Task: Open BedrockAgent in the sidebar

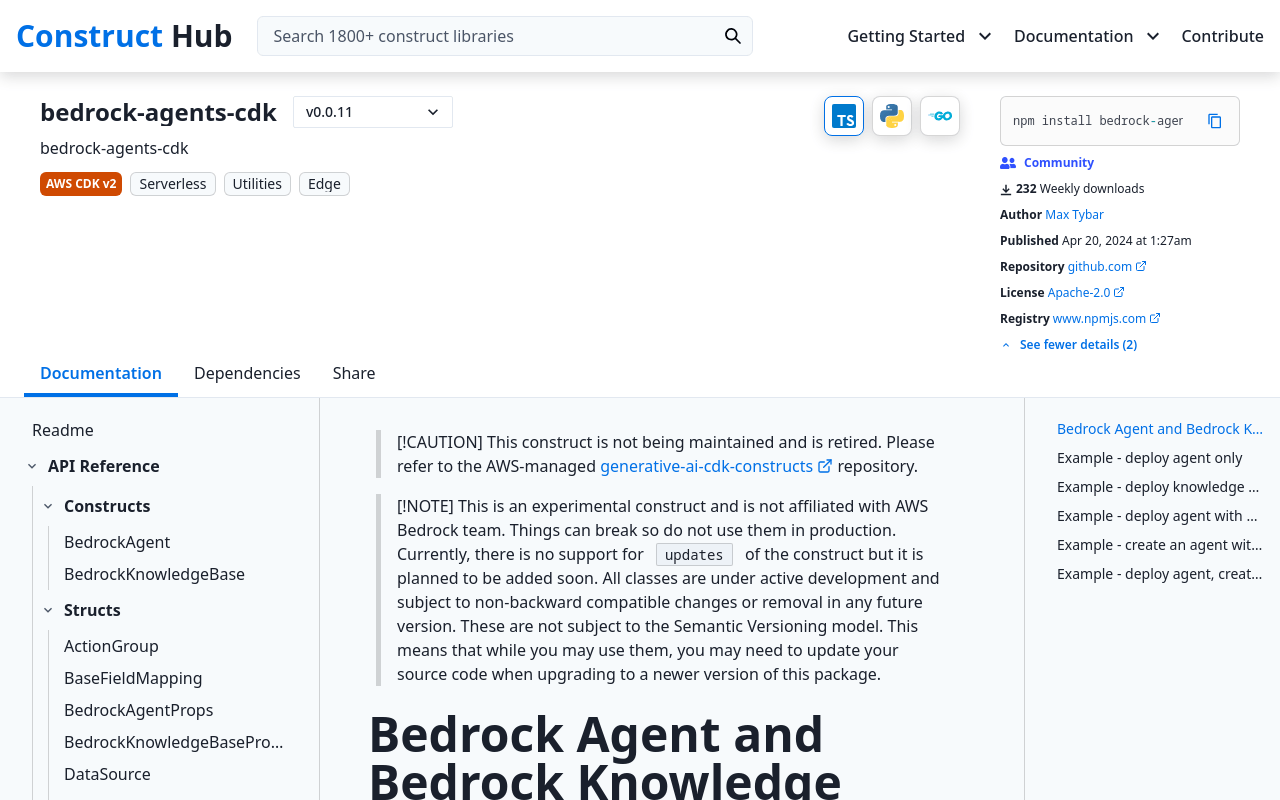Action: pyautogui.click(x=117, y=542)
